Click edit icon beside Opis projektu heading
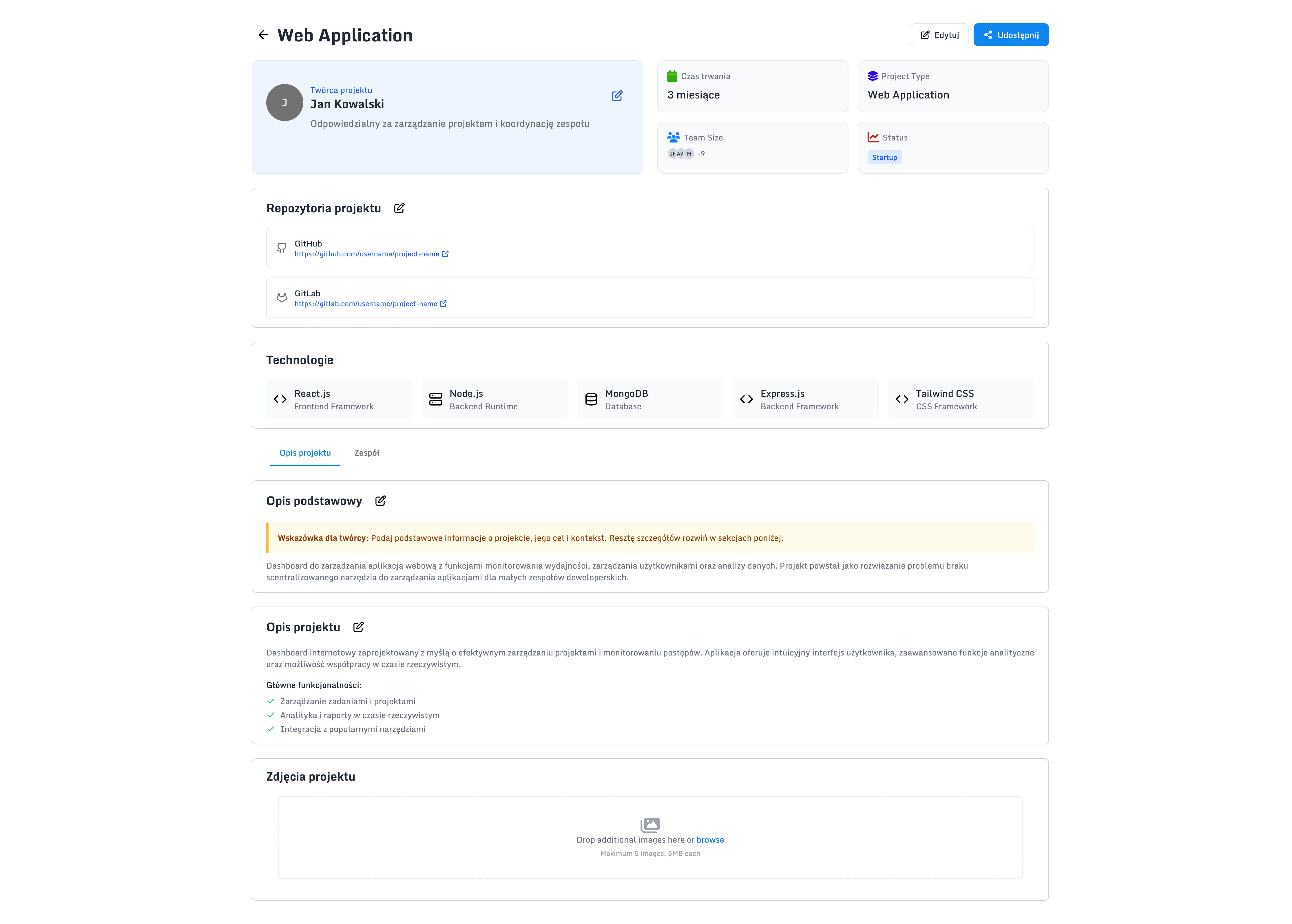Image resolution: width=1292 pixels, height=924 pixels. click(358, 627)
